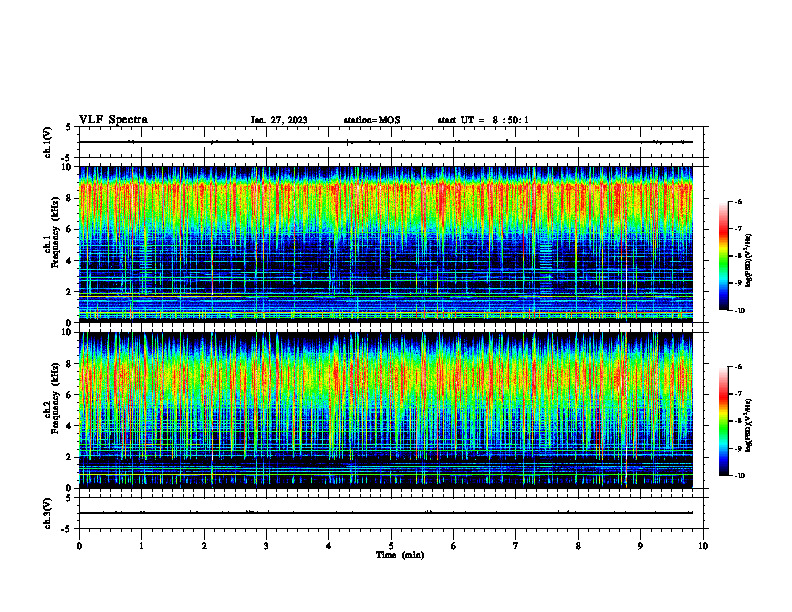792x612 pixels.
Task: Select the date label "Jan. 27, 2023"
Action: coord(279,120)
